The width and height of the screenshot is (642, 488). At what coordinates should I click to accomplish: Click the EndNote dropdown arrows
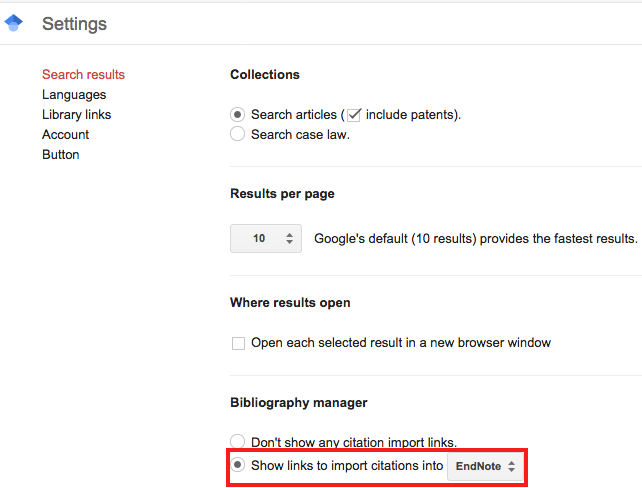pyautogui.click(x=511, y=466)
